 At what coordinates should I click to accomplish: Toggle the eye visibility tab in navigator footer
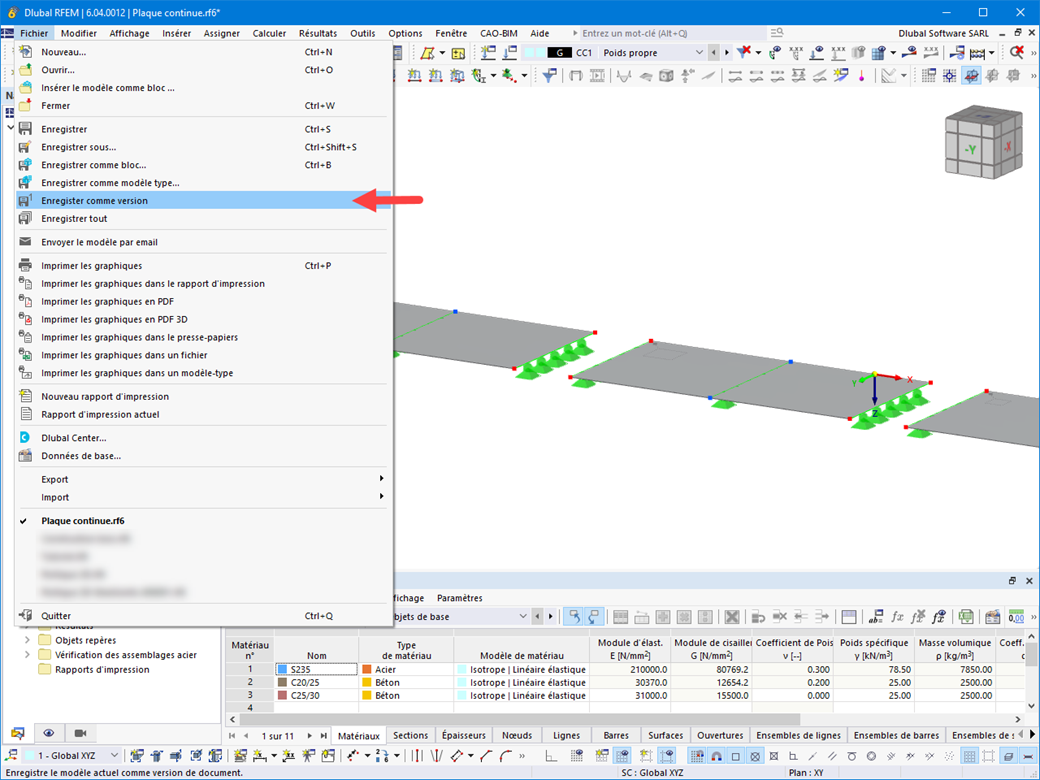pos(49,733)
